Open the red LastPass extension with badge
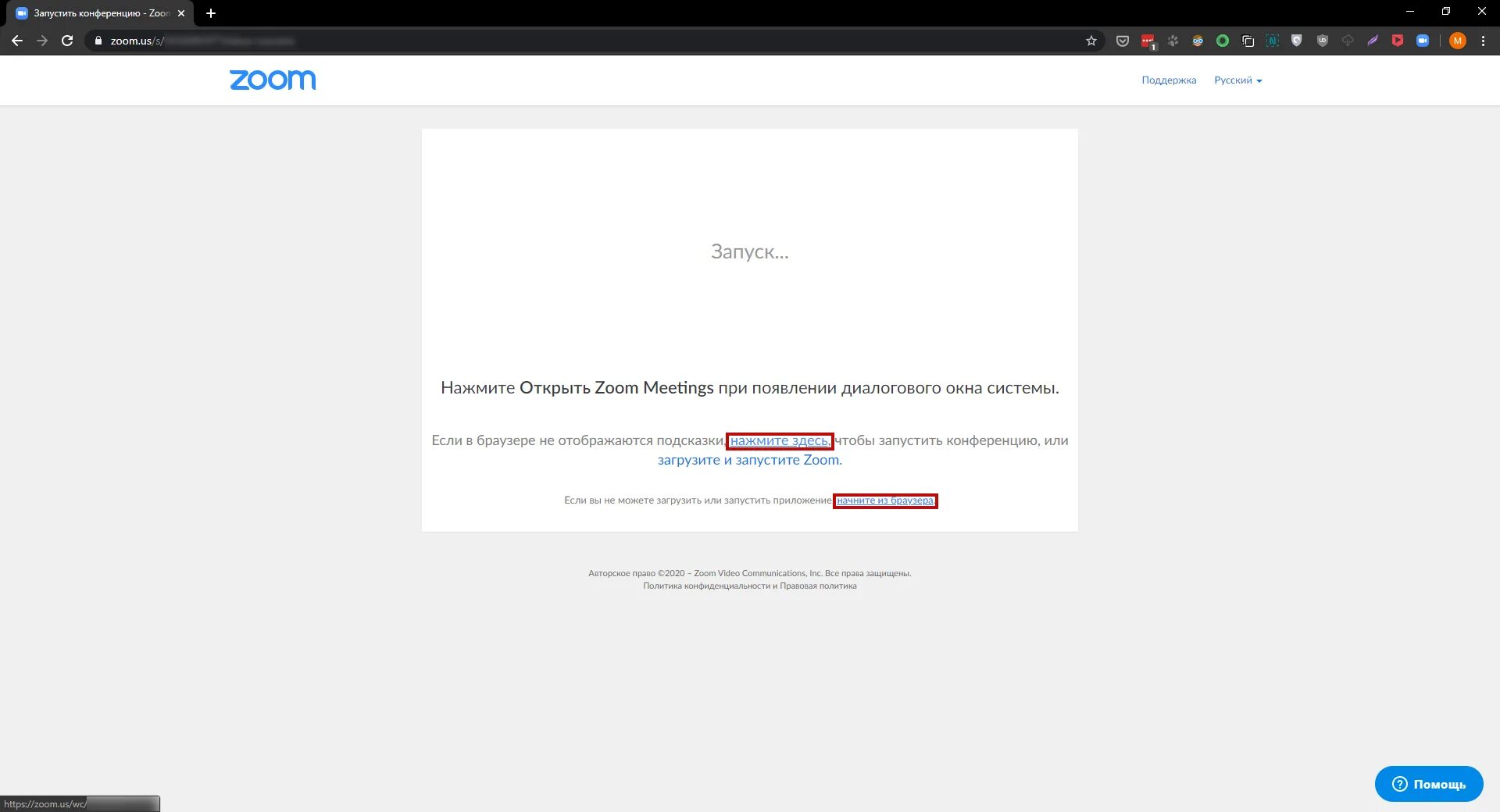This screenshot has width=1500, height=812. pos(1148,41)
